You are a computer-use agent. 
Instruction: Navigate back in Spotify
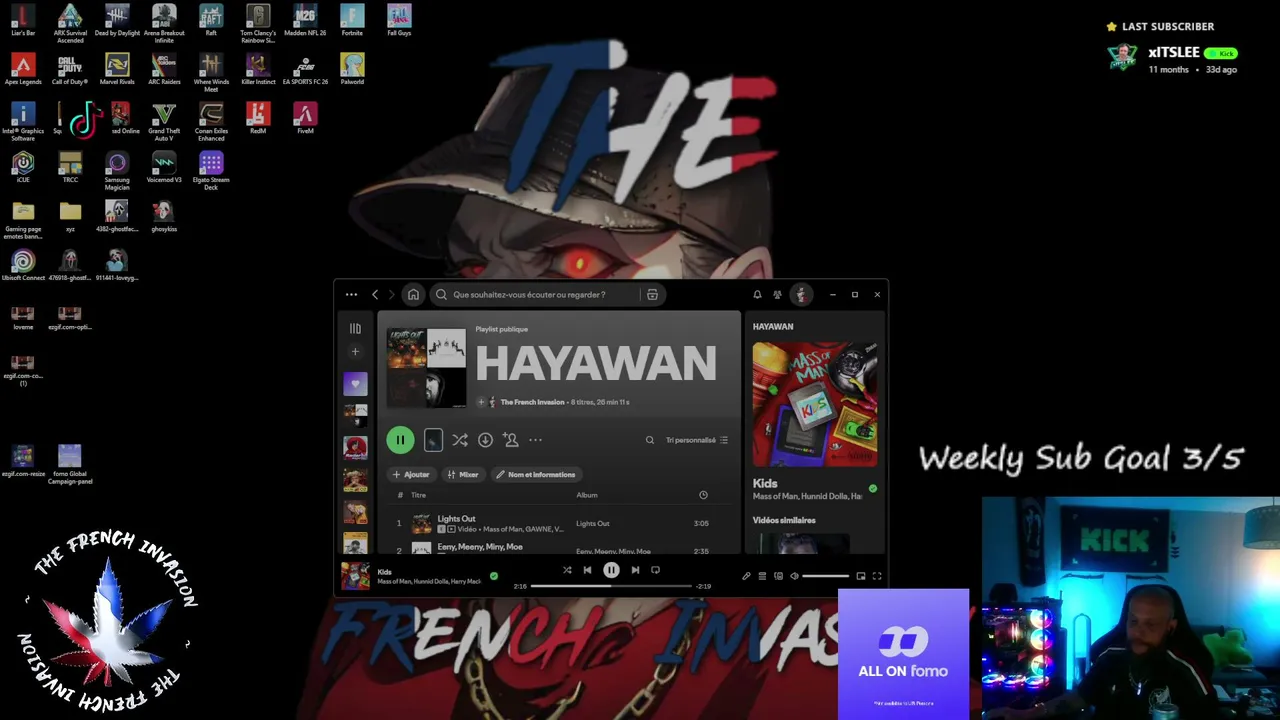point(375,295)
